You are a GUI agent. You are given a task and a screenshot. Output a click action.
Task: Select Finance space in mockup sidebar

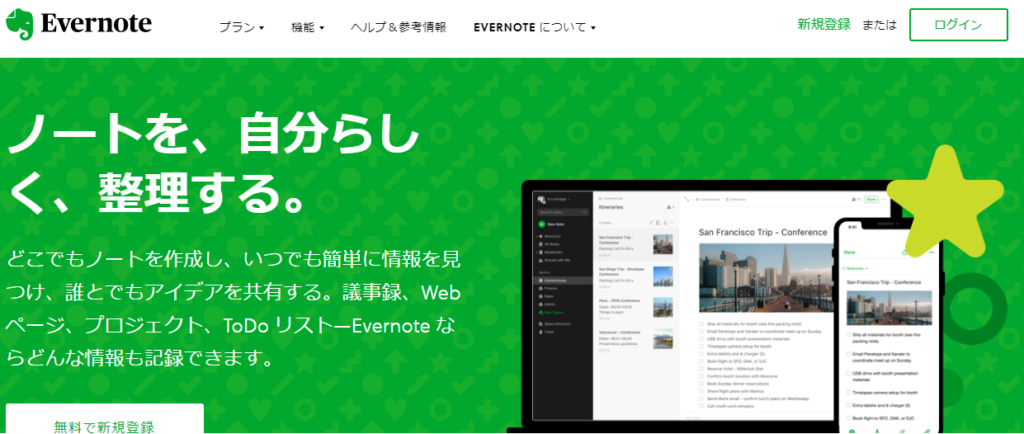[x=549, y=288]
